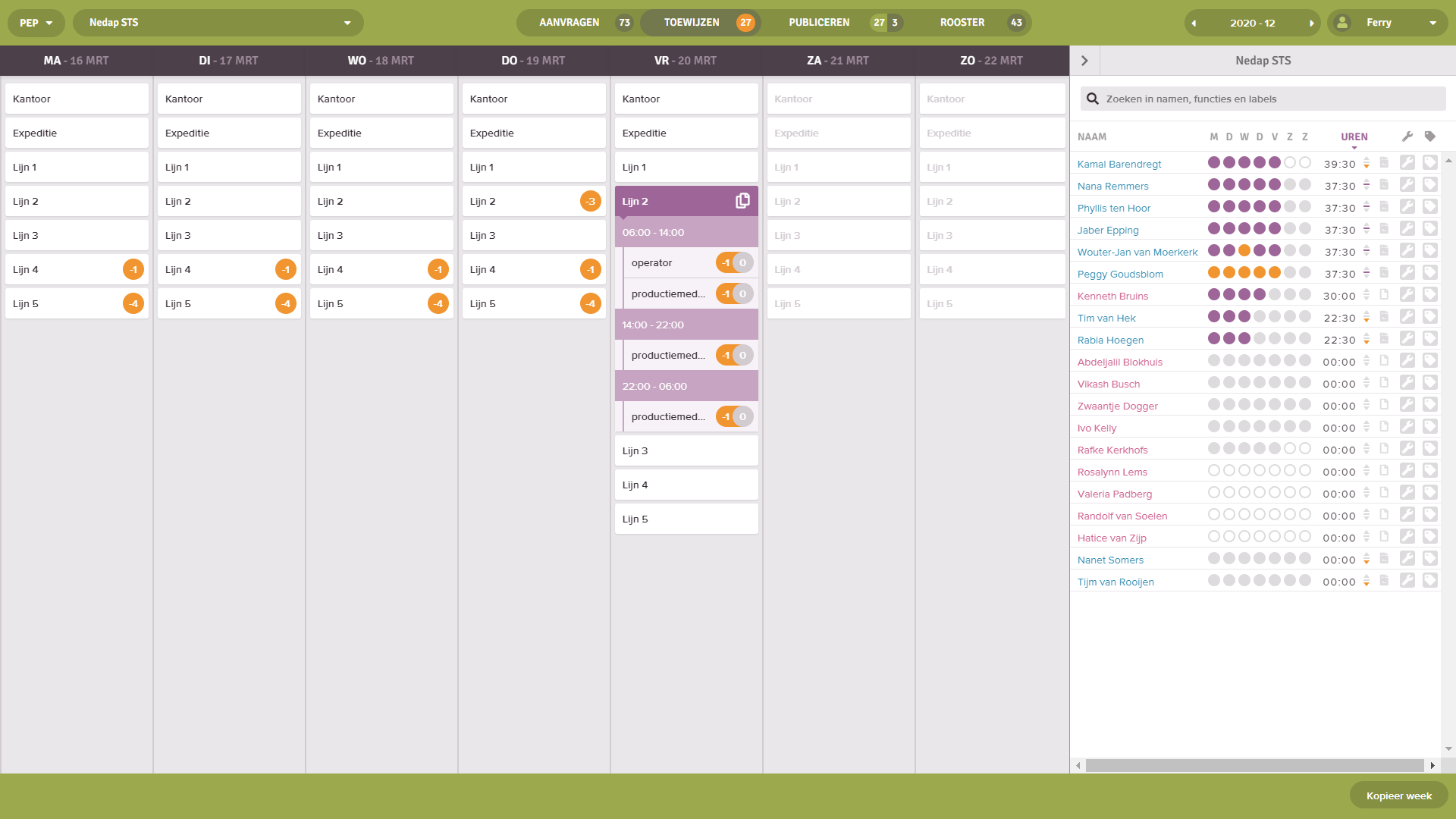Screen dimensions: 1456x819
Task: Click the Kopieer week button
Action: click(1398, 795)
